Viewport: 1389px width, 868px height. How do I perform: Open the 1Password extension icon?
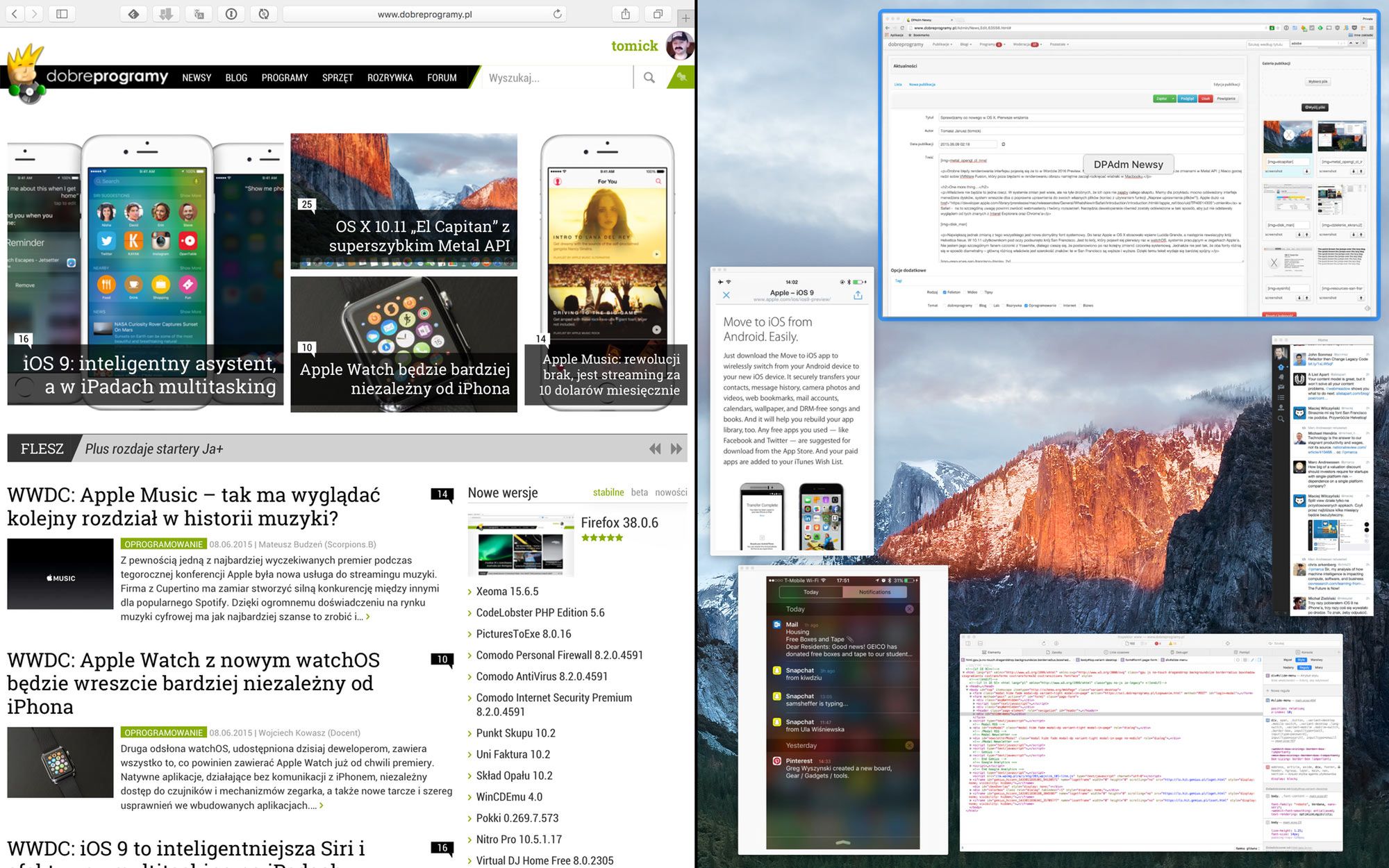point(231,14)
